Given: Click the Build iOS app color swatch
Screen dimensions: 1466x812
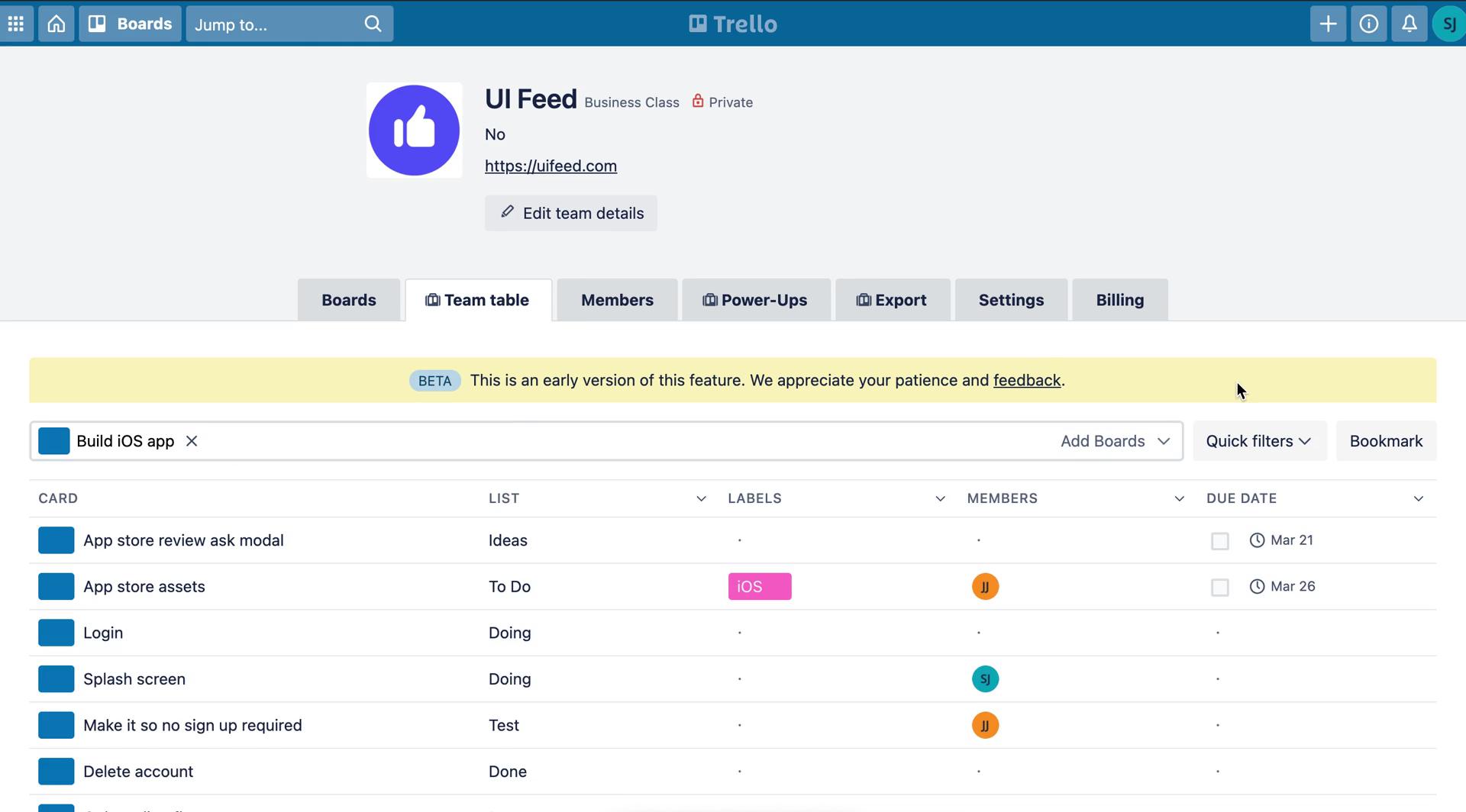Looking at the screenshot, I should (x=54, y=441).
